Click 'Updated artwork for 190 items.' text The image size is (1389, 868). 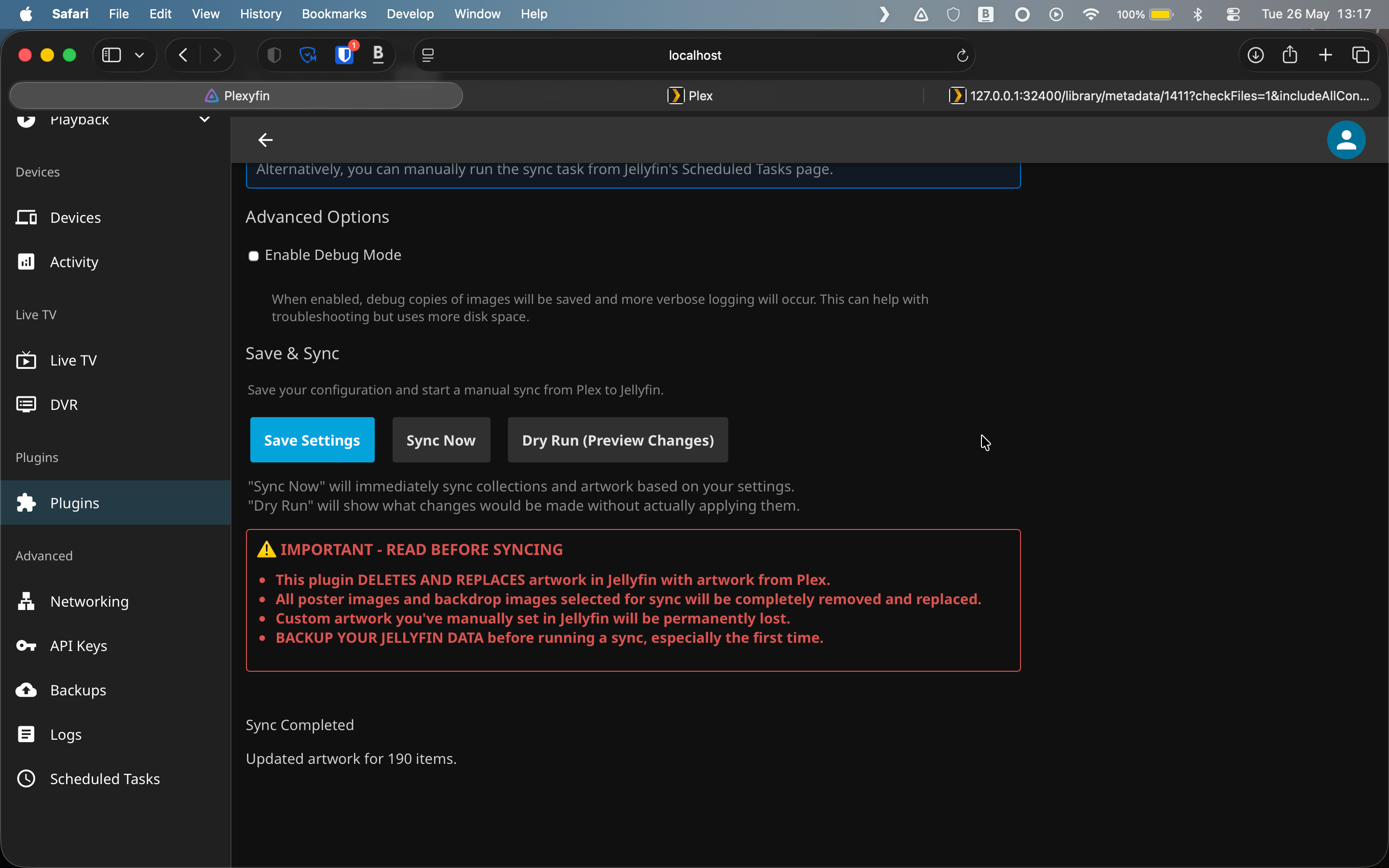(351, 759)
